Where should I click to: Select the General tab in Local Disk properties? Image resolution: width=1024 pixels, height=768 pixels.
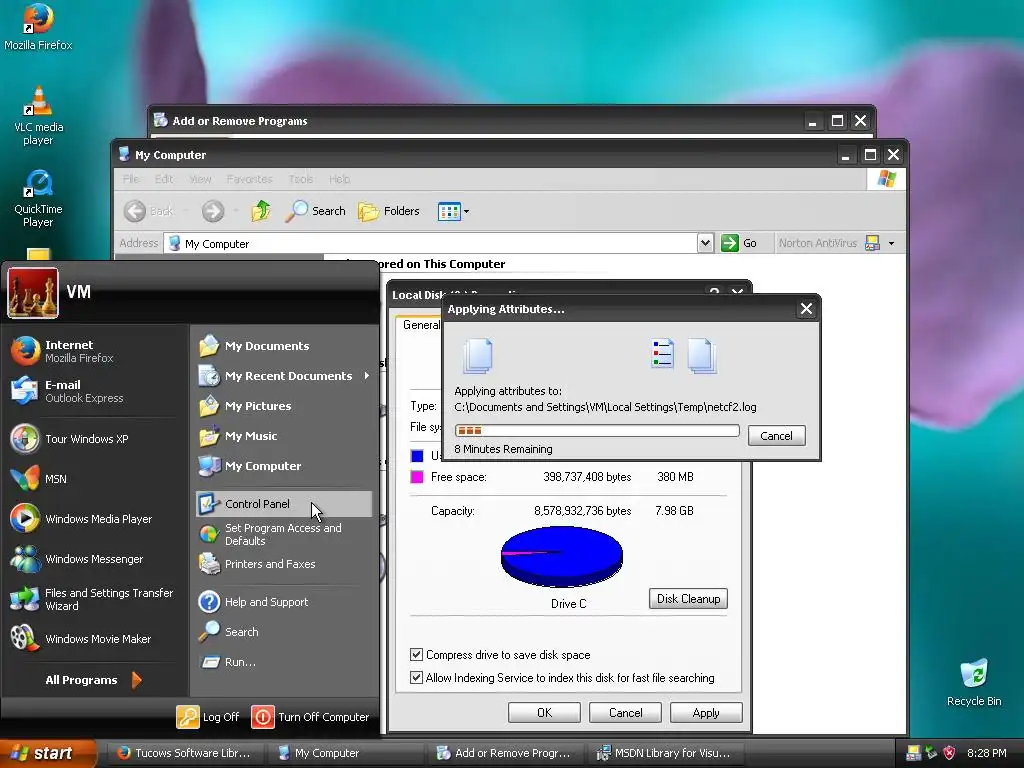pyautogui.click(x=419, y=325)
